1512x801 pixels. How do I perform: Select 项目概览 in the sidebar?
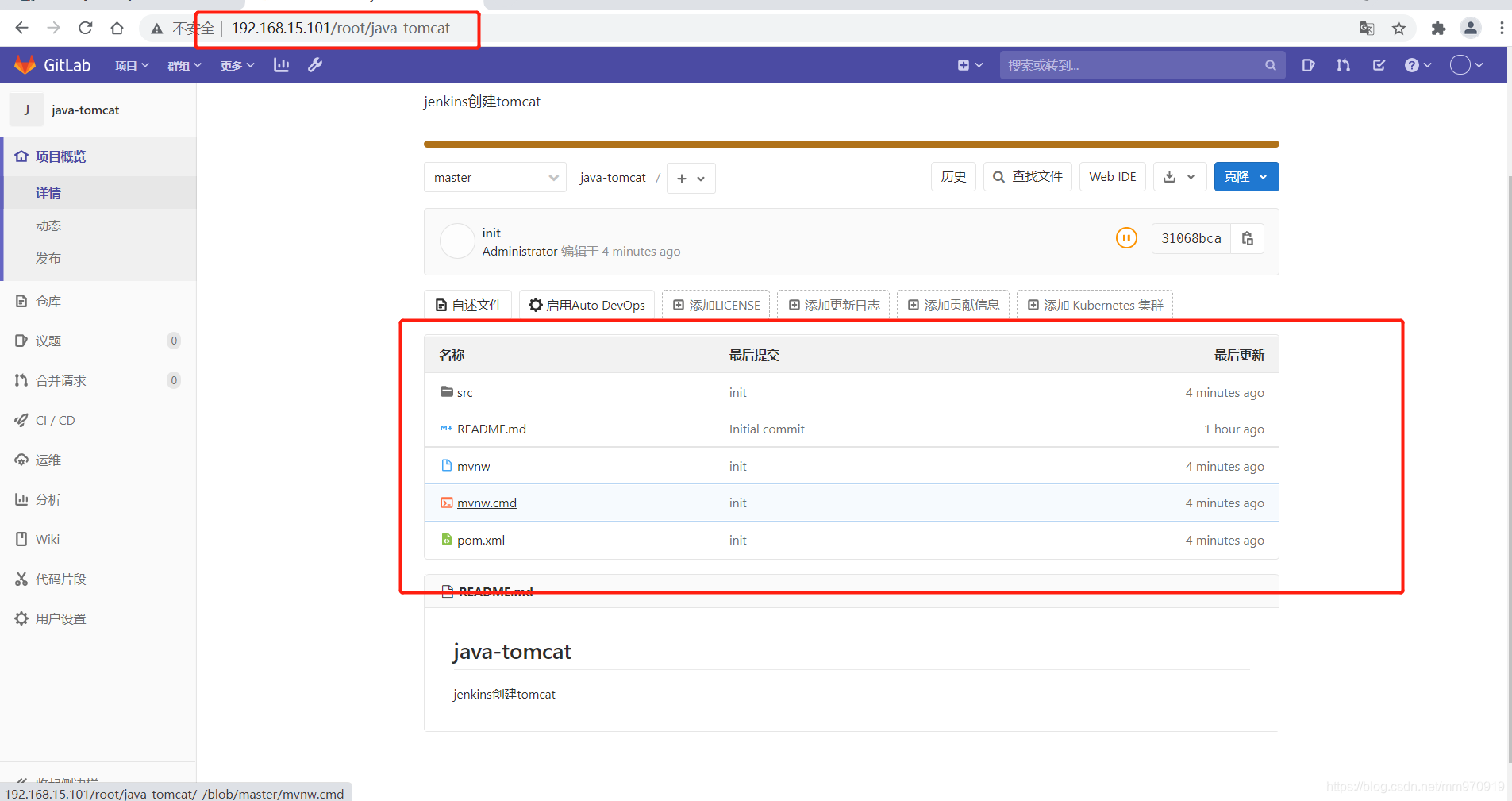coord(98,156)
